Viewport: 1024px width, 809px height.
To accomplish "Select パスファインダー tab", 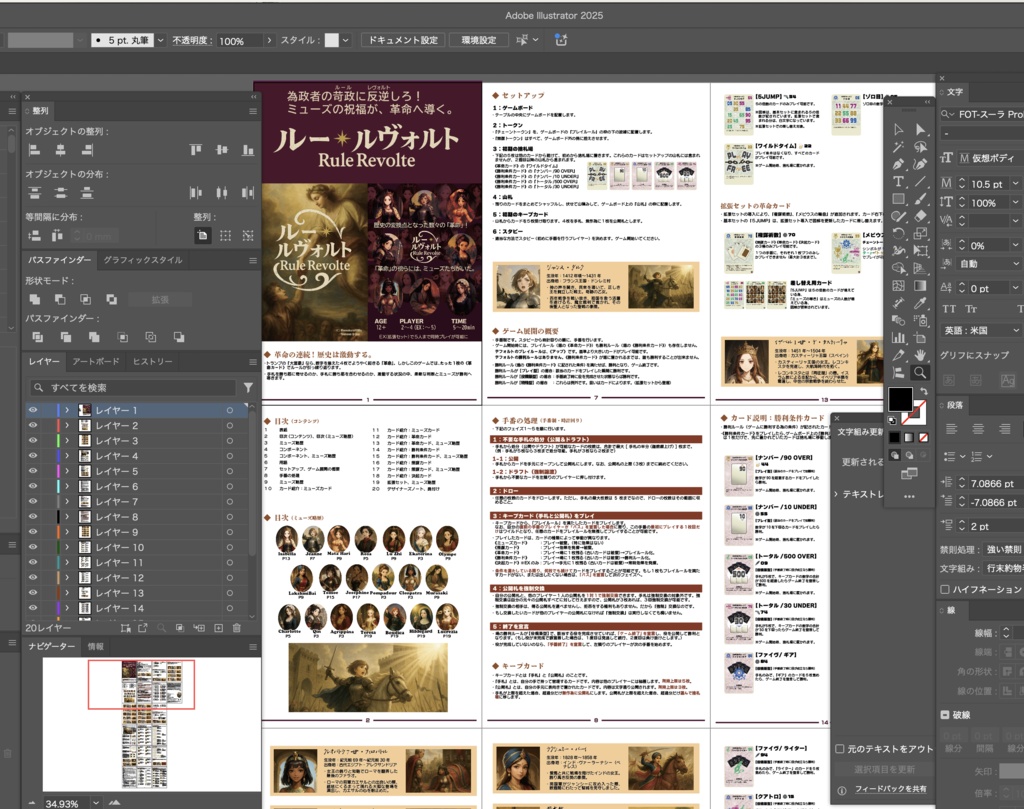I will [59, 260].
